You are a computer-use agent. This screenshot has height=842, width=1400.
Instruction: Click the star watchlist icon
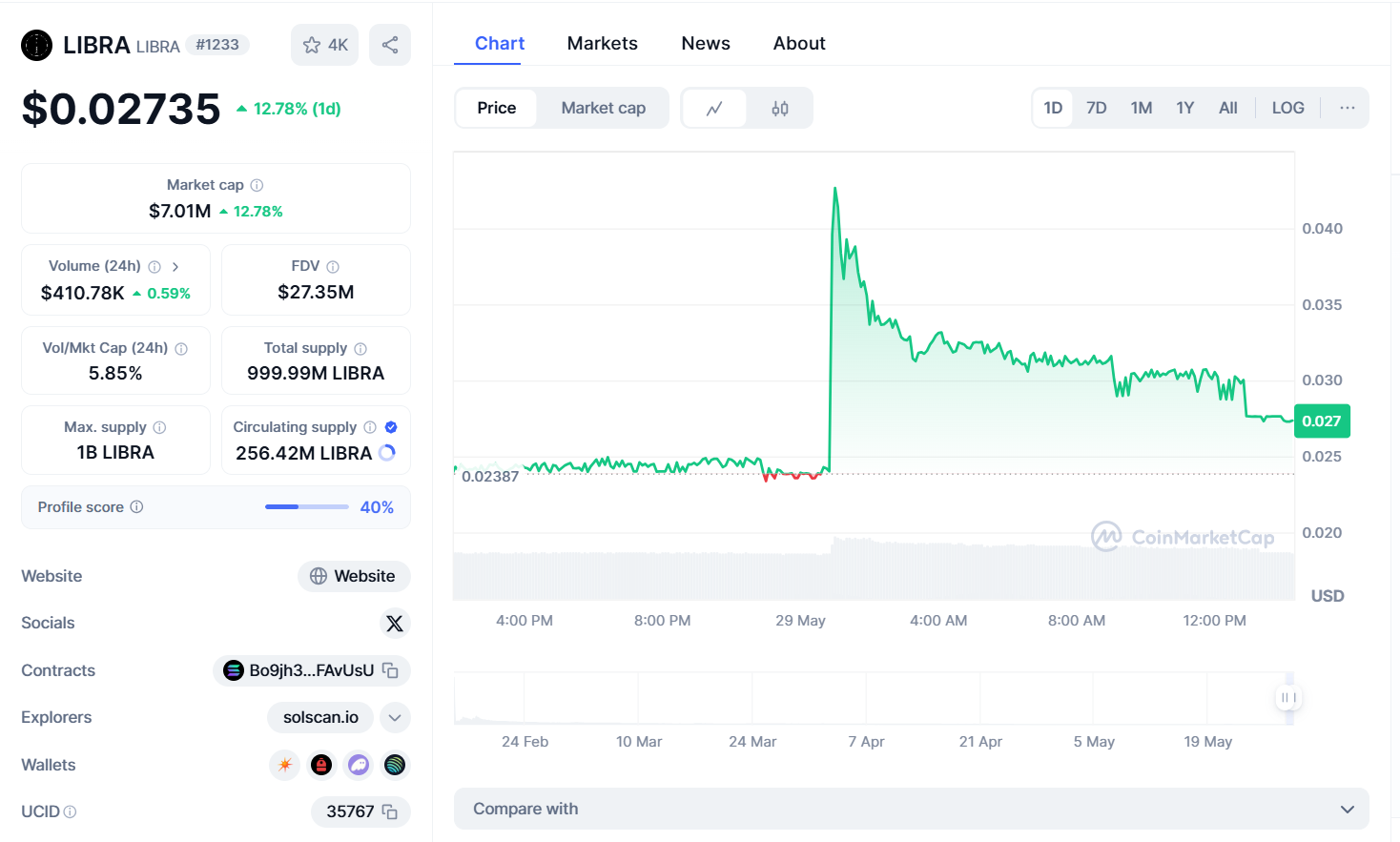click(312, 45)
